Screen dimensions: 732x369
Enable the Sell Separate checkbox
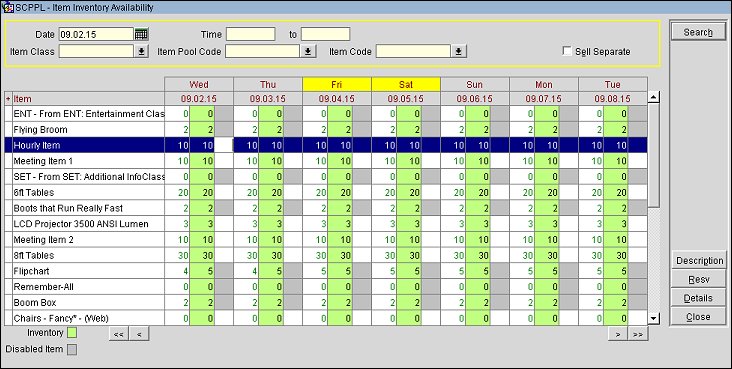(x=567, y=51)
